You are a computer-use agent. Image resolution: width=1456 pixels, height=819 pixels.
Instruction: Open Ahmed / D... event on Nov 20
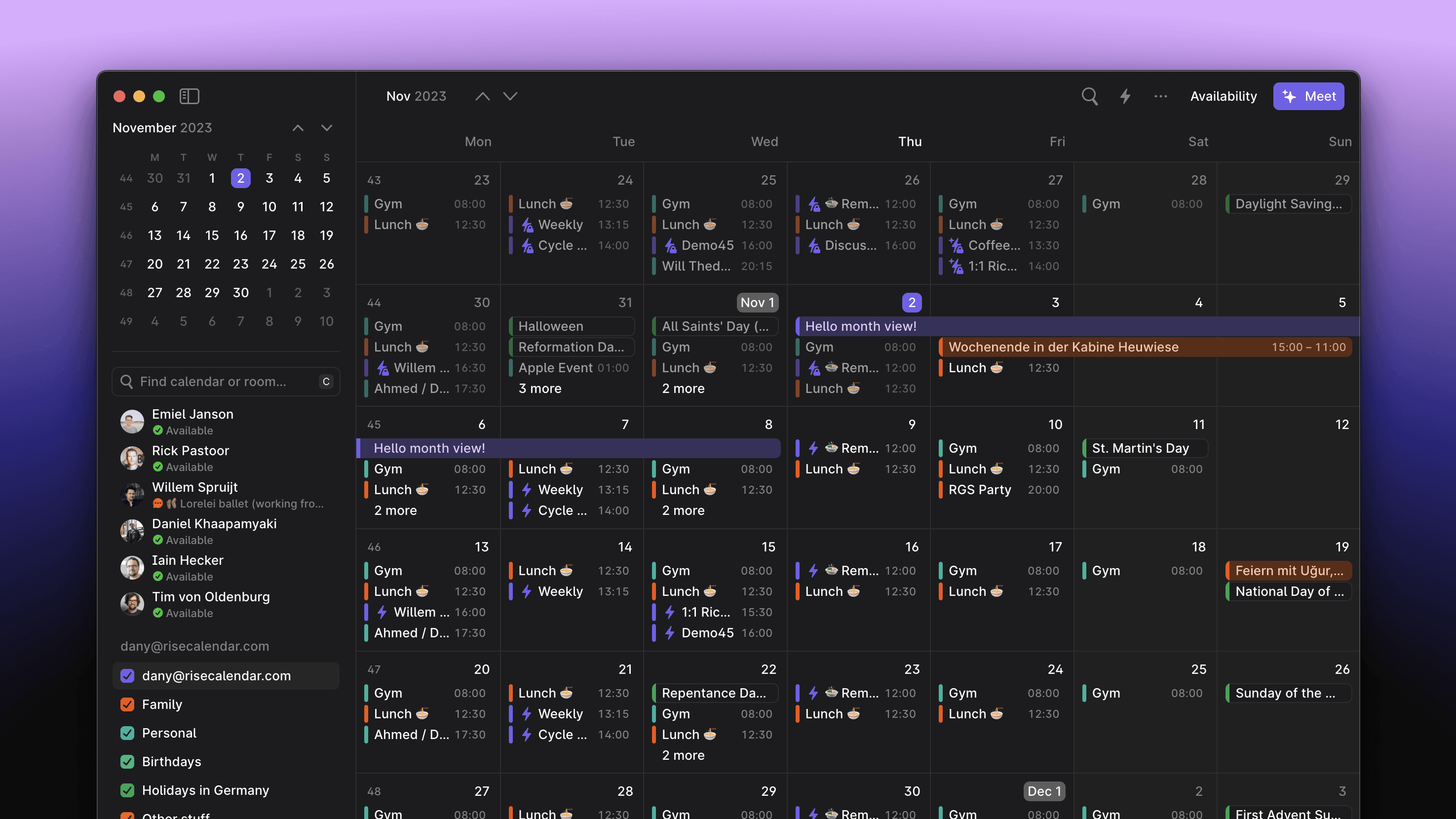tap(428, 735)
